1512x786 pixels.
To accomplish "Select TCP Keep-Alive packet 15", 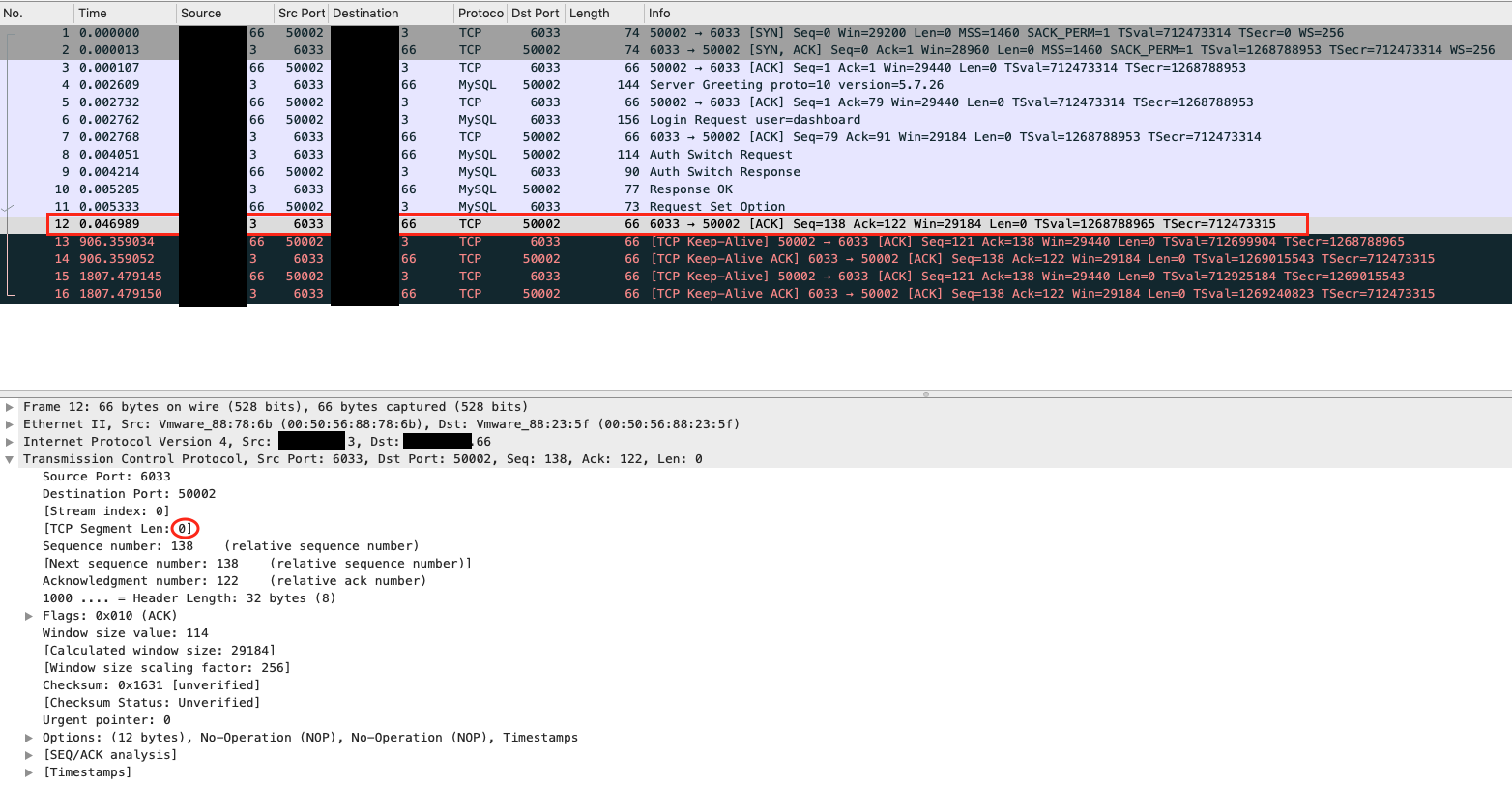I will tap(756, 277).
